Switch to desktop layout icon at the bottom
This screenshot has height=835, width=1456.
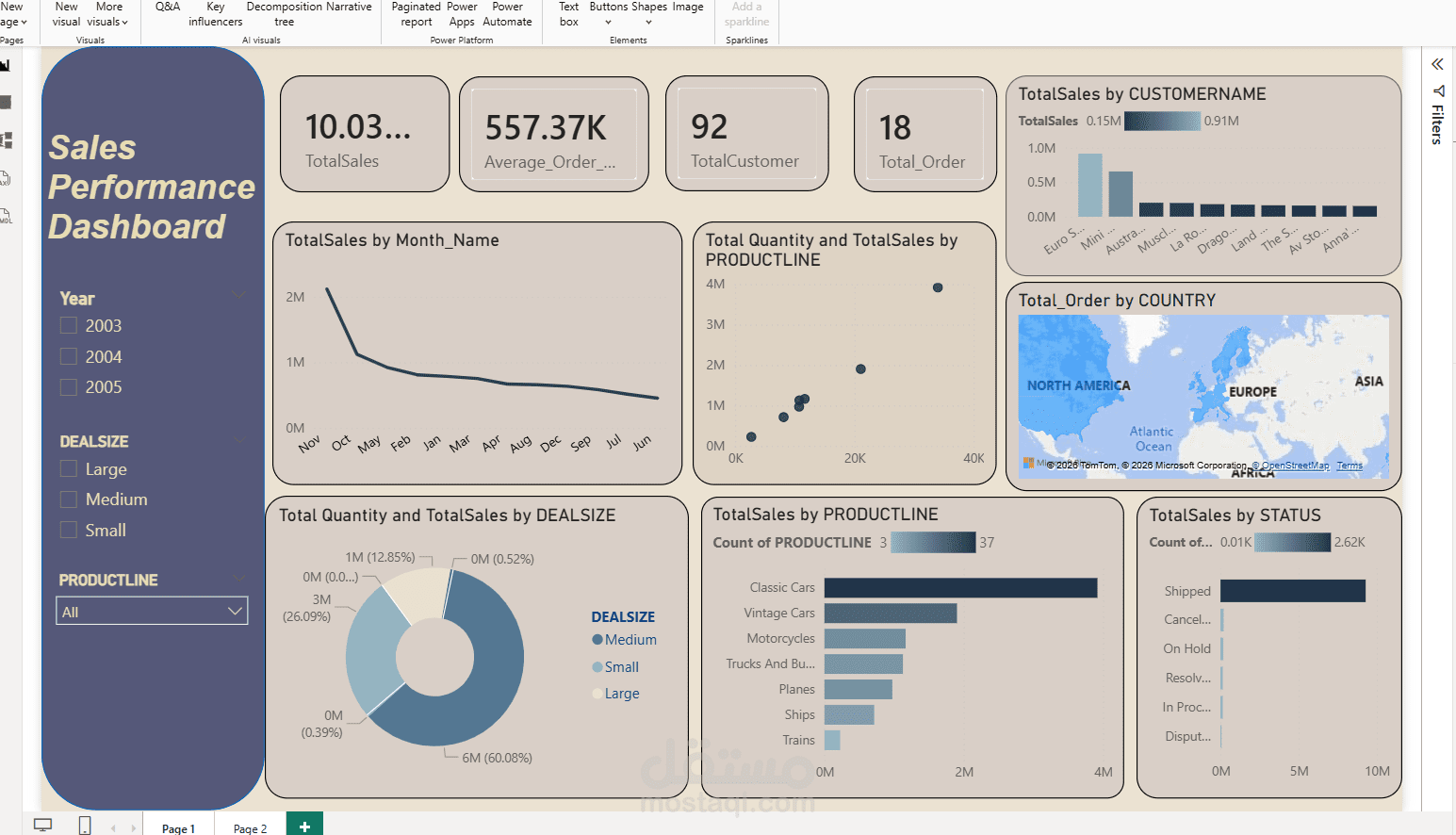[42, 825]
